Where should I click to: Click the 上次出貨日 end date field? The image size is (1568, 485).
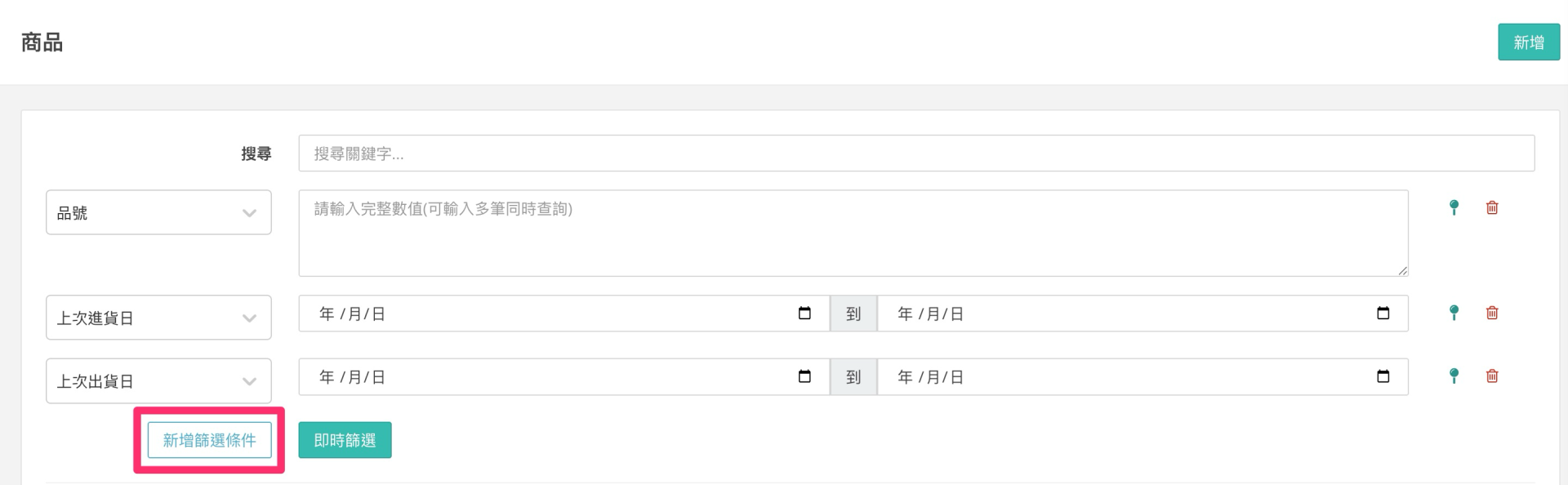click(x=1127, y=376)
